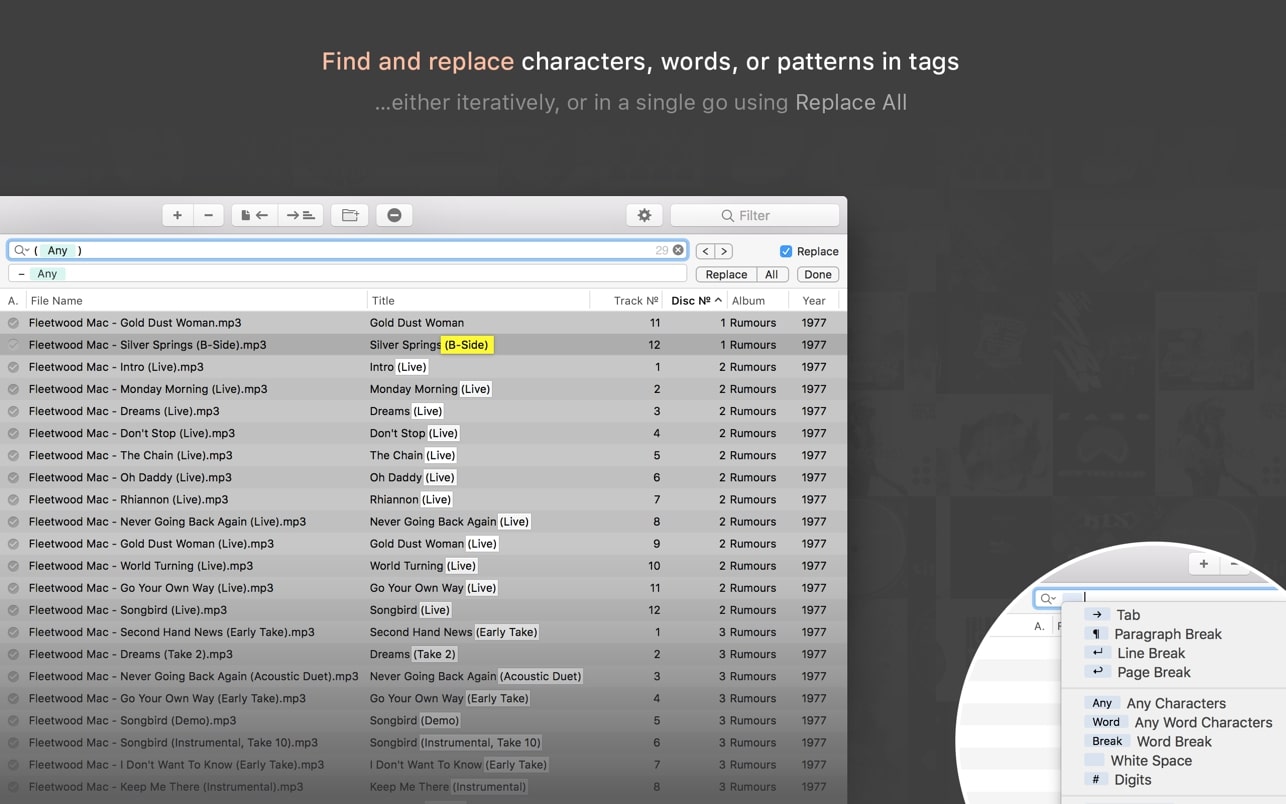Click the minus remove files toolbar button
The image size is (1286, 804).
[x=208, y=215]
